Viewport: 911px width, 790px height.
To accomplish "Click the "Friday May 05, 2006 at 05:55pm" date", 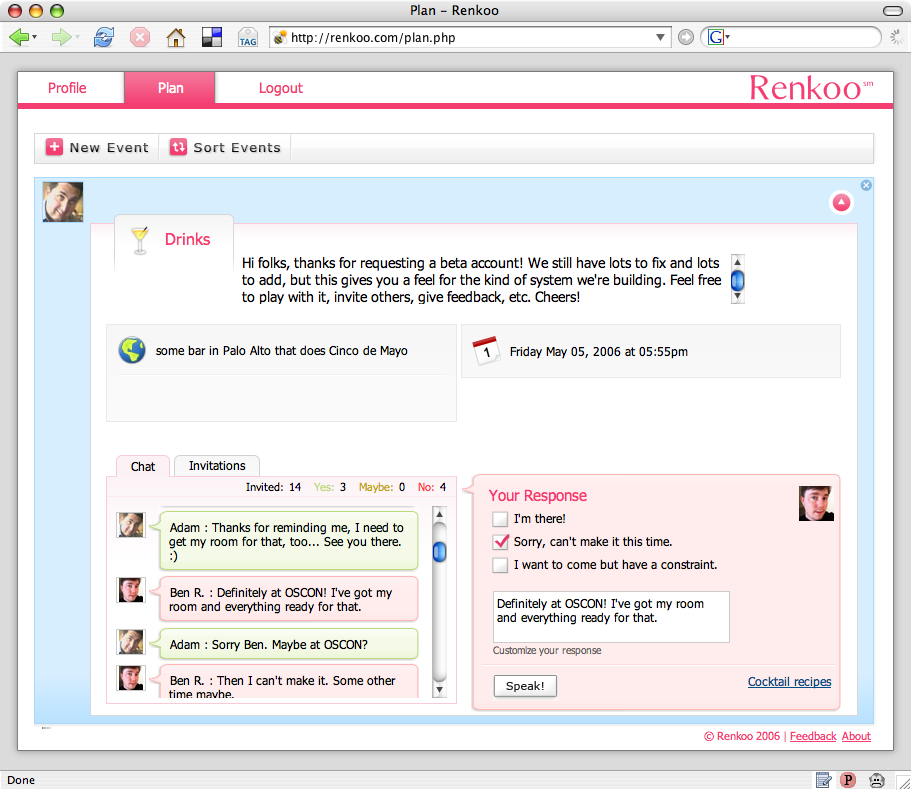I will [x=598, y=351].
